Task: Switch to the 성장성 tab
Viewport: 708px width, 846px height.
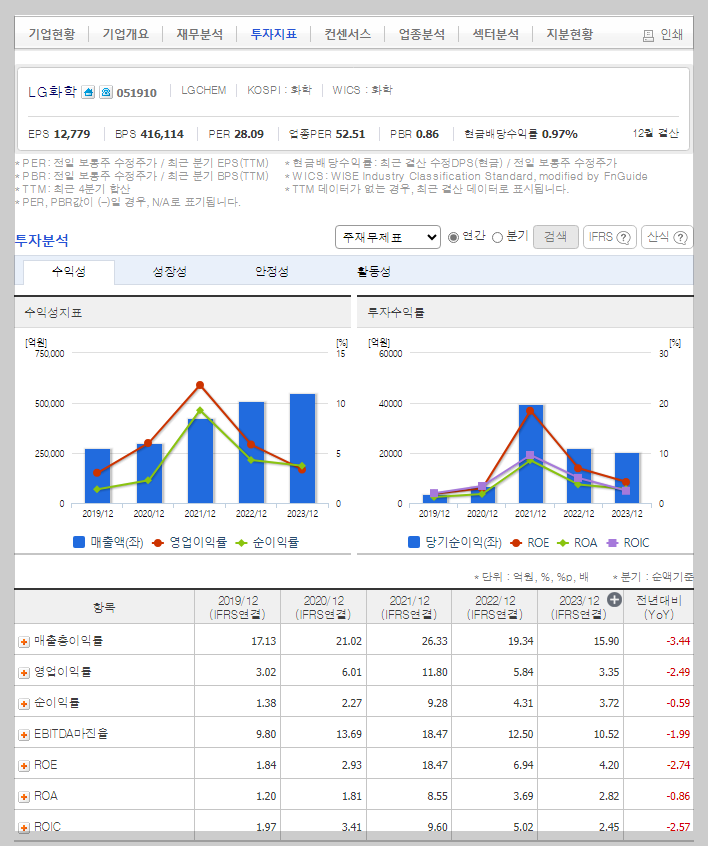Action: coord(170,271)
